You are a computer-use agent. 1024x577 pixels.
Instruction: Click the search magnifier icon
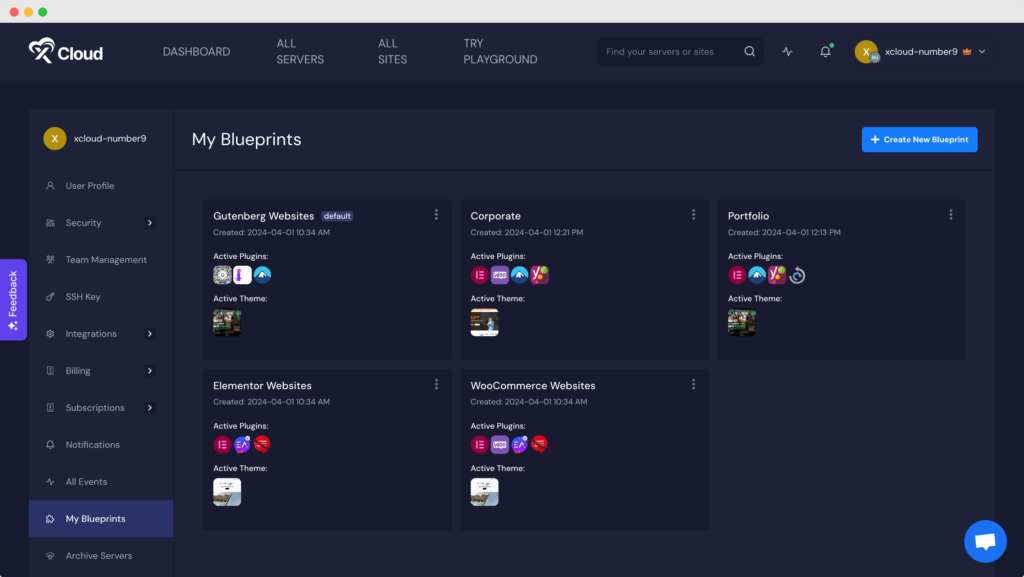(x=749, y=51)
